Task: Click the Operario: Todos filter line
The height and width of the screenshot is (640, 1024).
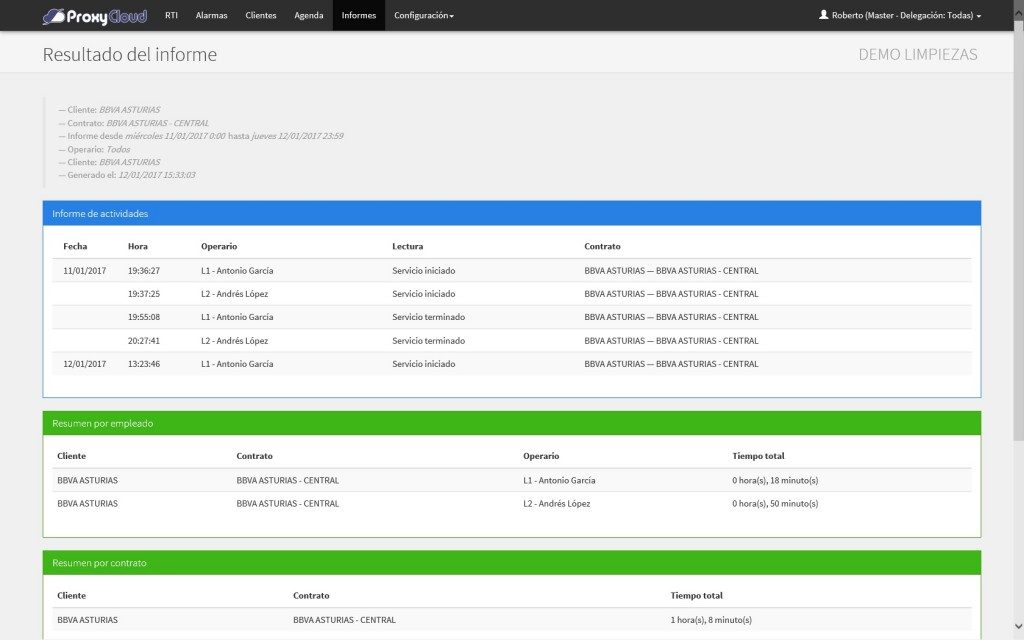Action: tap(94, 149)
